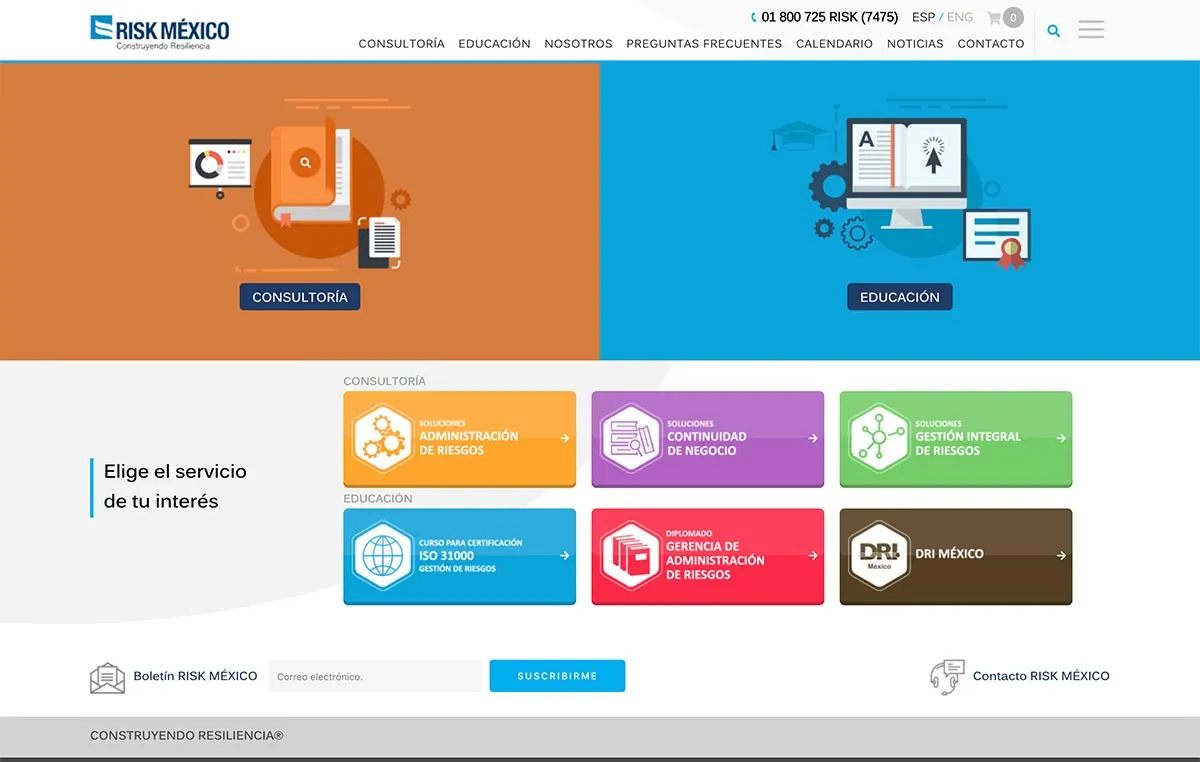Image resolution: width=1200 pixels, height=762 pixels.
Task: Select NOSOTROS in the menu bar
Action: pyautogui.click(x=578, y=44)
